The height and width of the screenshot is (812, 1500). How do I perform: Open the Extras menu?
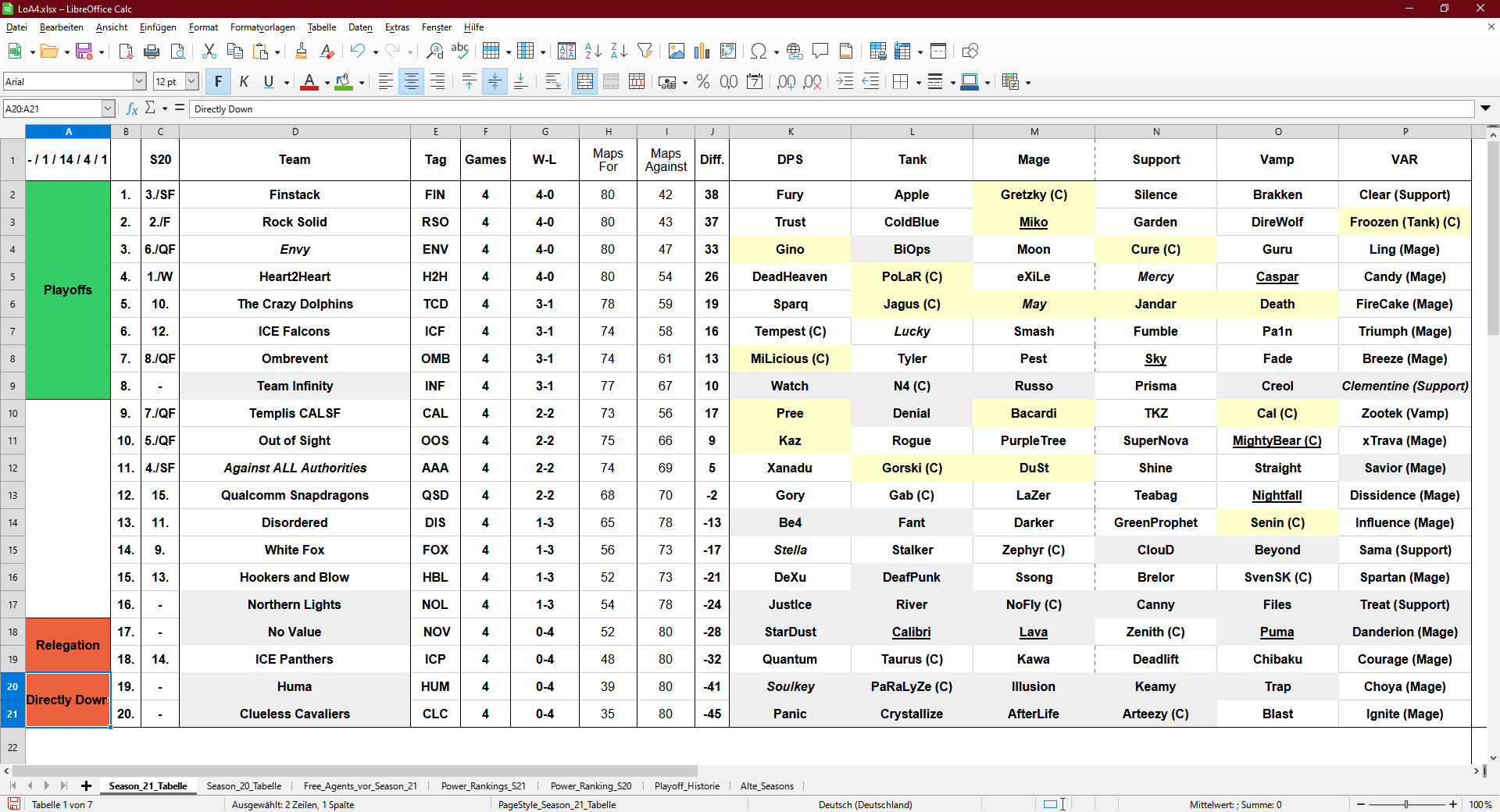coord(397,27)
